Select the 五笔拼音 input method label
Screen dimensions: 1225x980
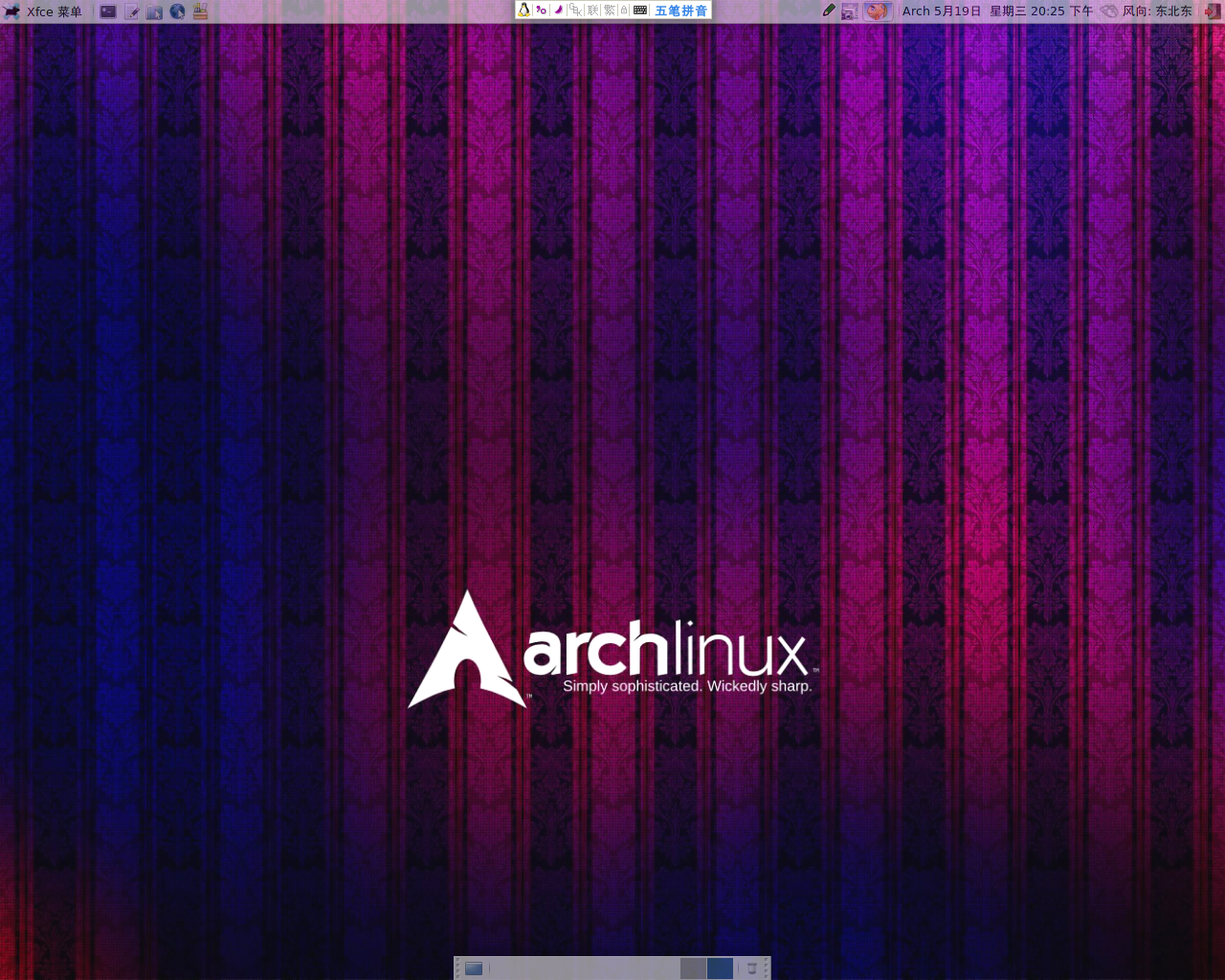point(681,11)
